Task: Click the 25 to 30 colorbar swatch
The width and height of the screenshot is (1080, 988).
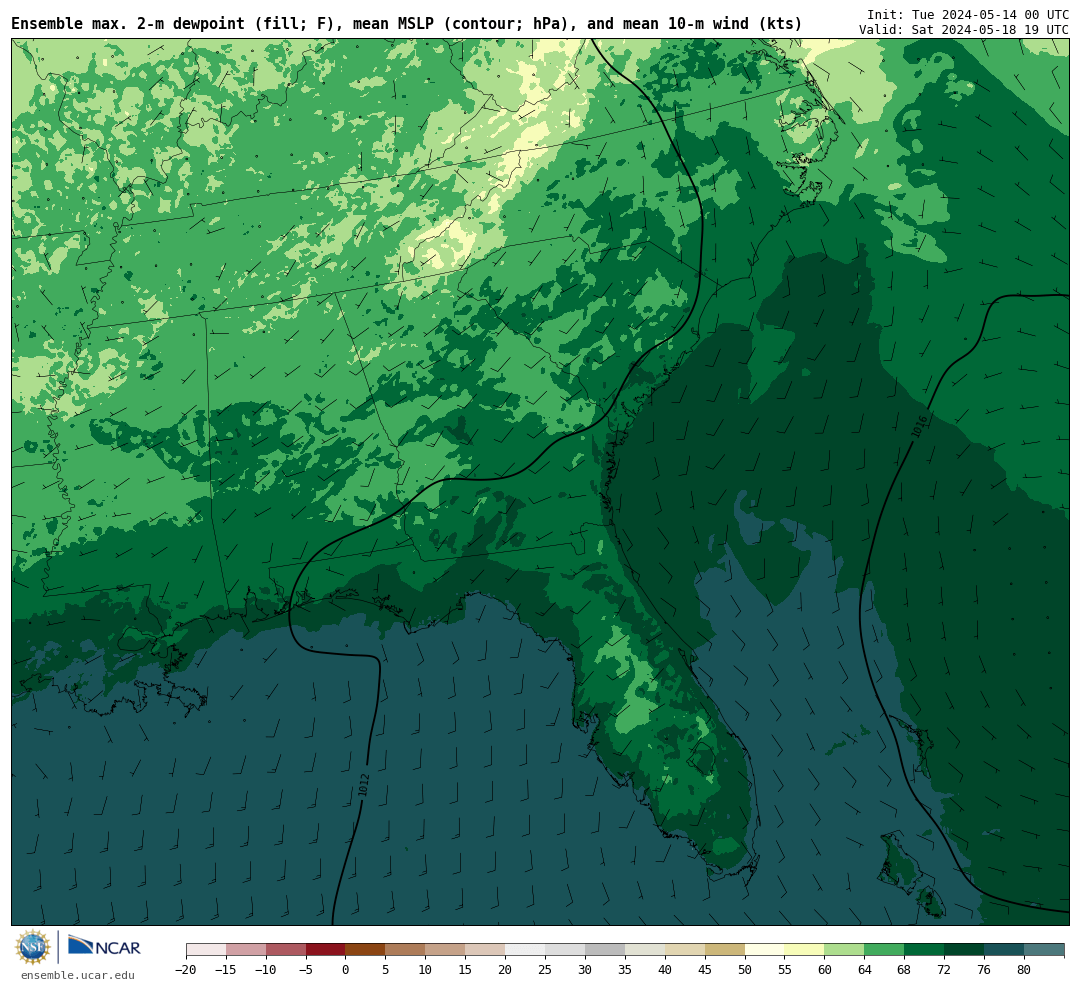Action: click(x=565, y=950)
